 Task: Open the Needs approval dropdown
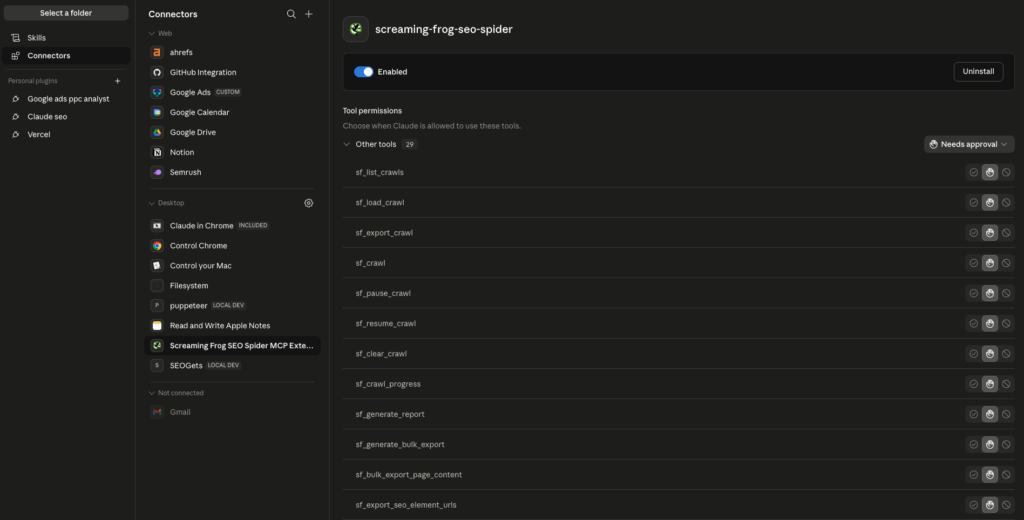[969, 144]
